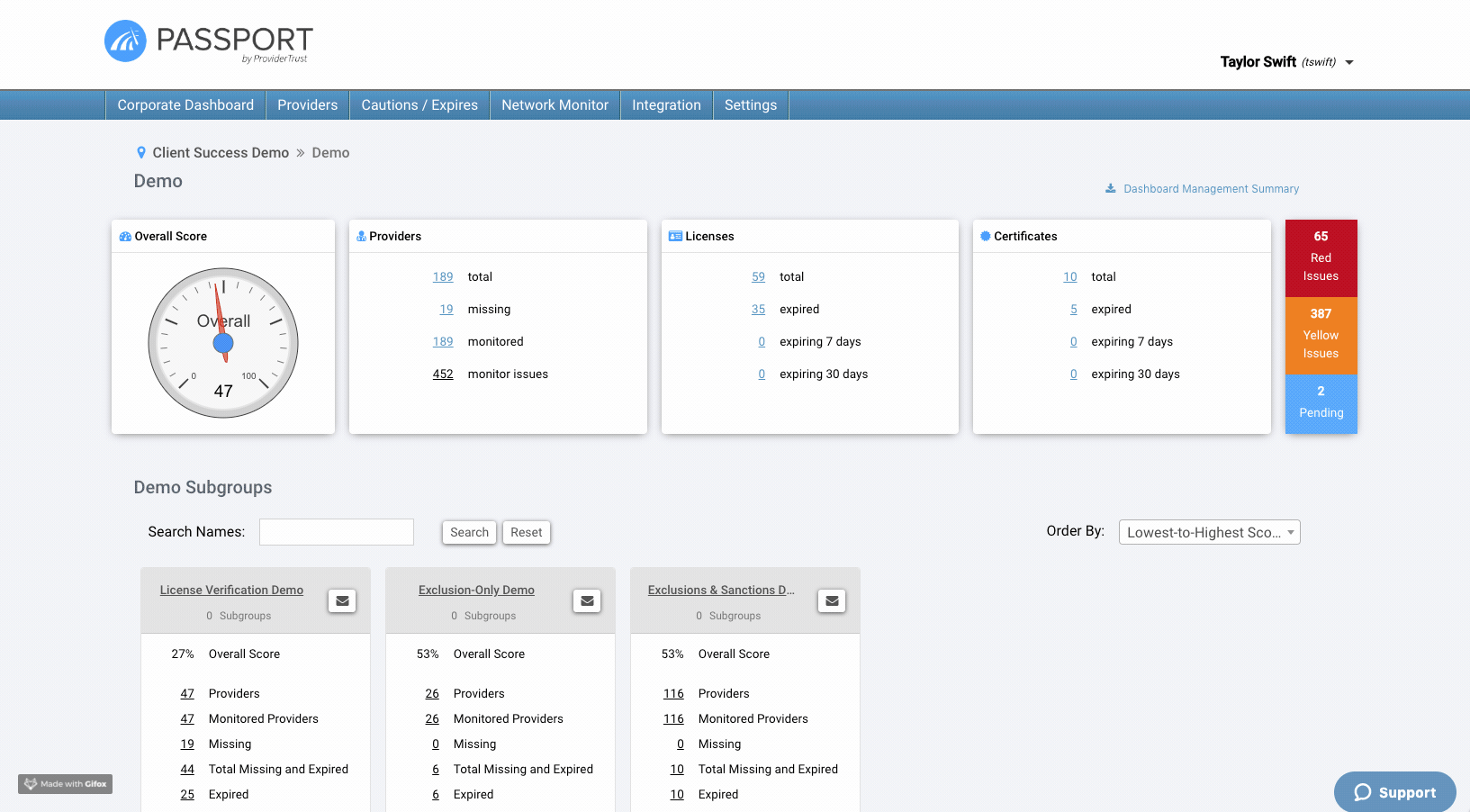Click the Overall Score dashboard icon
This screenshot has width=1470, height=812.
click(x=125, y=237)
